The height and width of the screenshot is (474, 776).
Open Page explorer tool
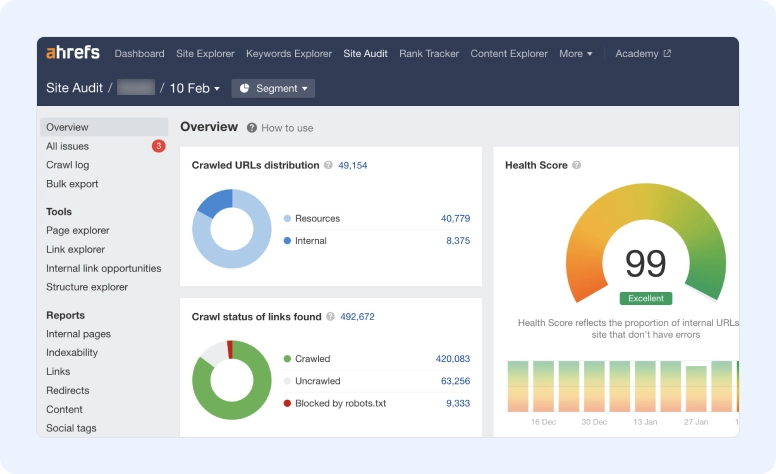click(x=78, y=230)
